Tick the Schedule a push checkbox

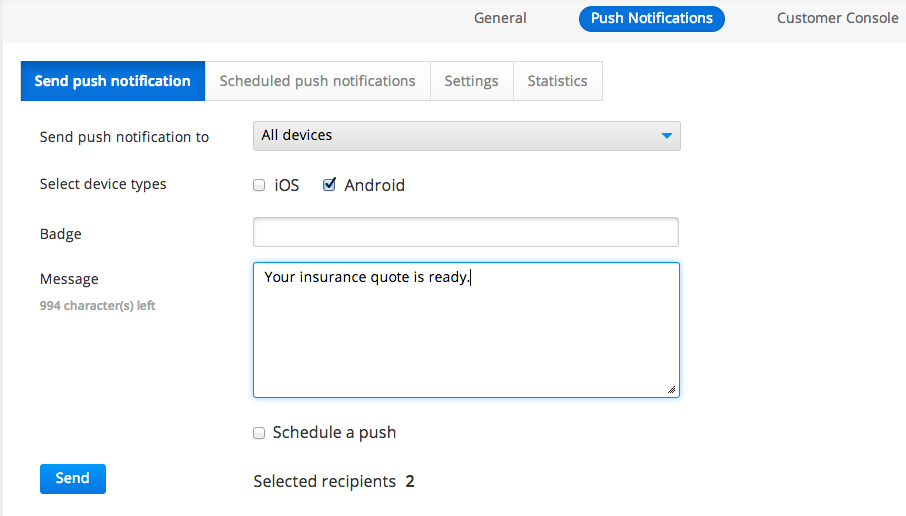(x=259, y=433)
